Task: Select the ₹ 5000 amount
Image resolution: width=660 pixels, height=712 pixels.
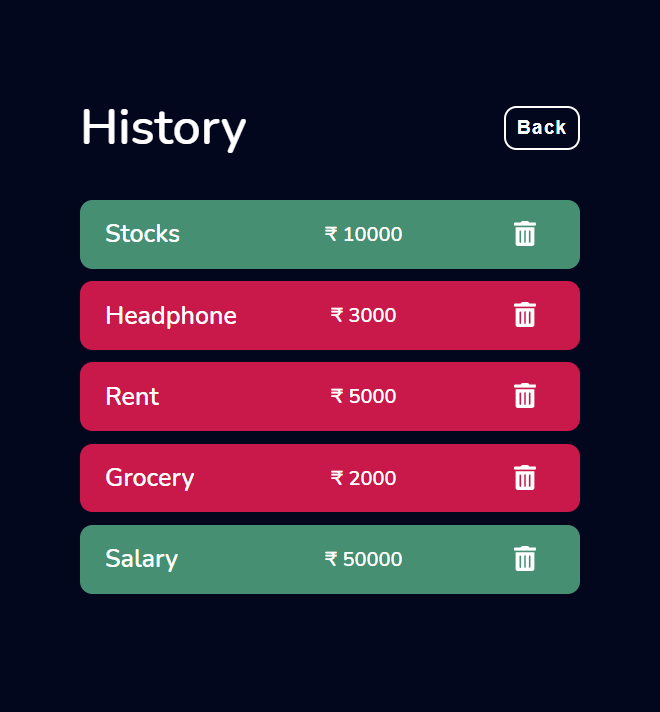Action: [x=363, y=396]
